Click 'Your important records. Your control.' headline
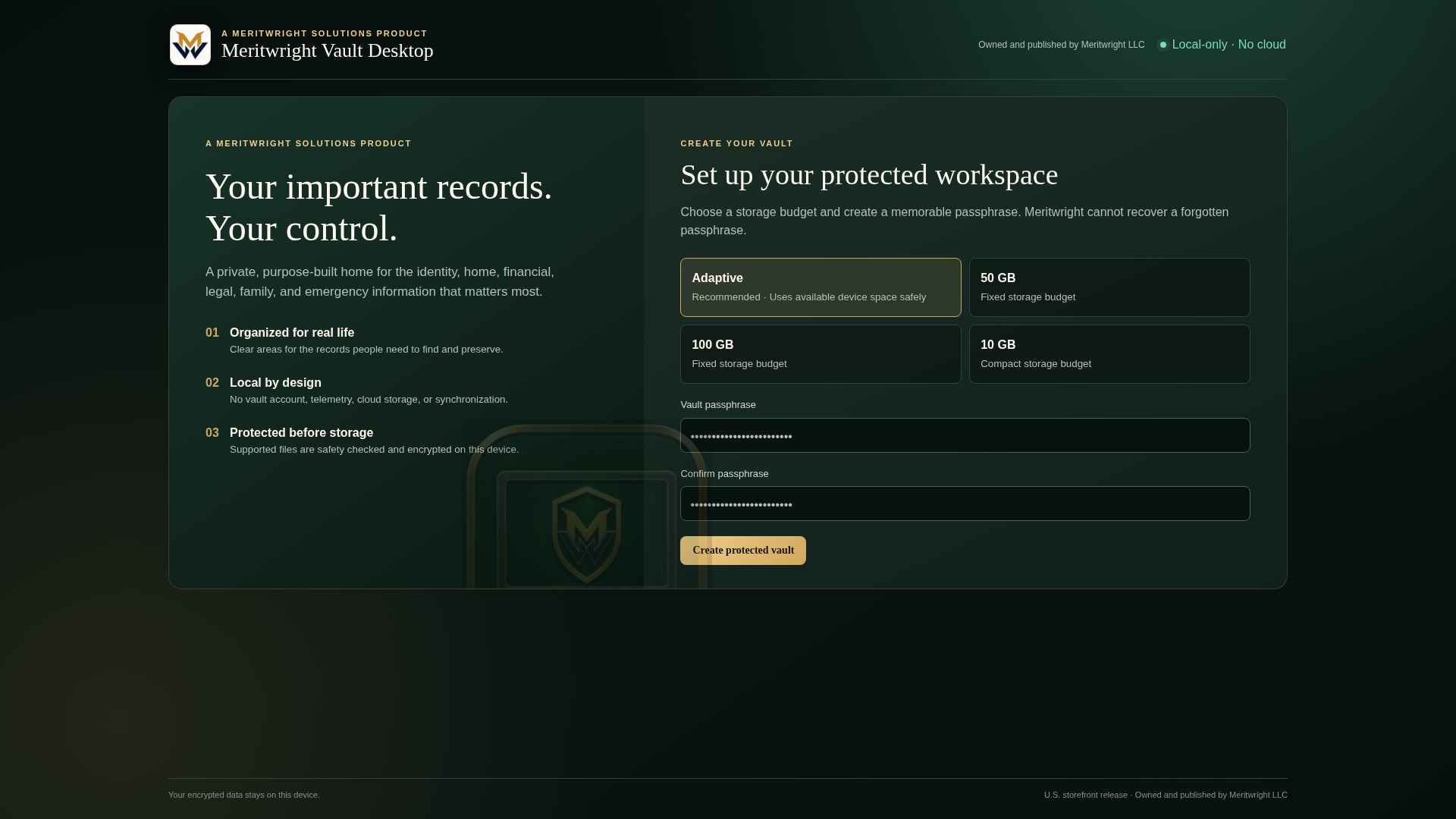Screen dimensions: 1456x819 click(x=379, y=207)
